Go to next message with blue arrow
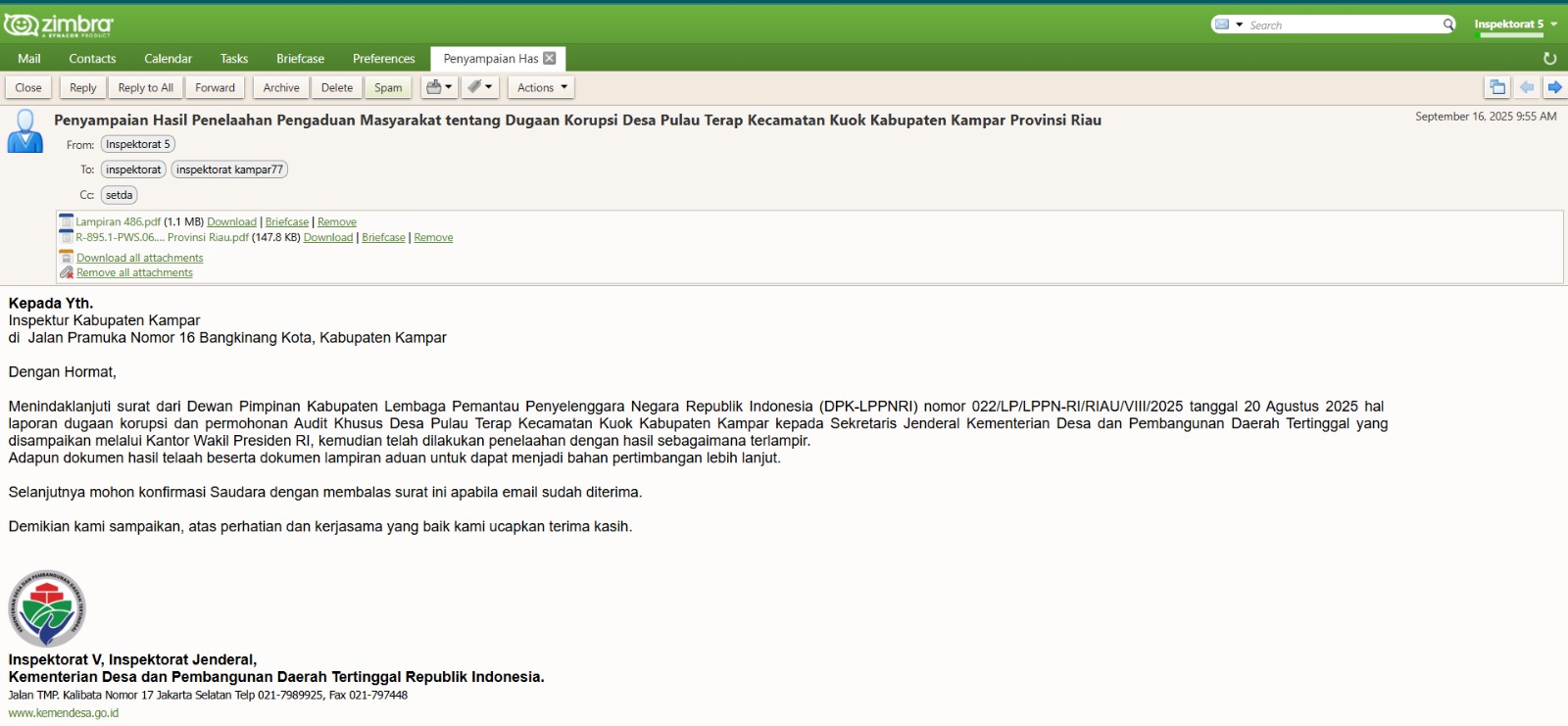The width and height of the screenshot is (1568, 726). tap(1554, 87)
